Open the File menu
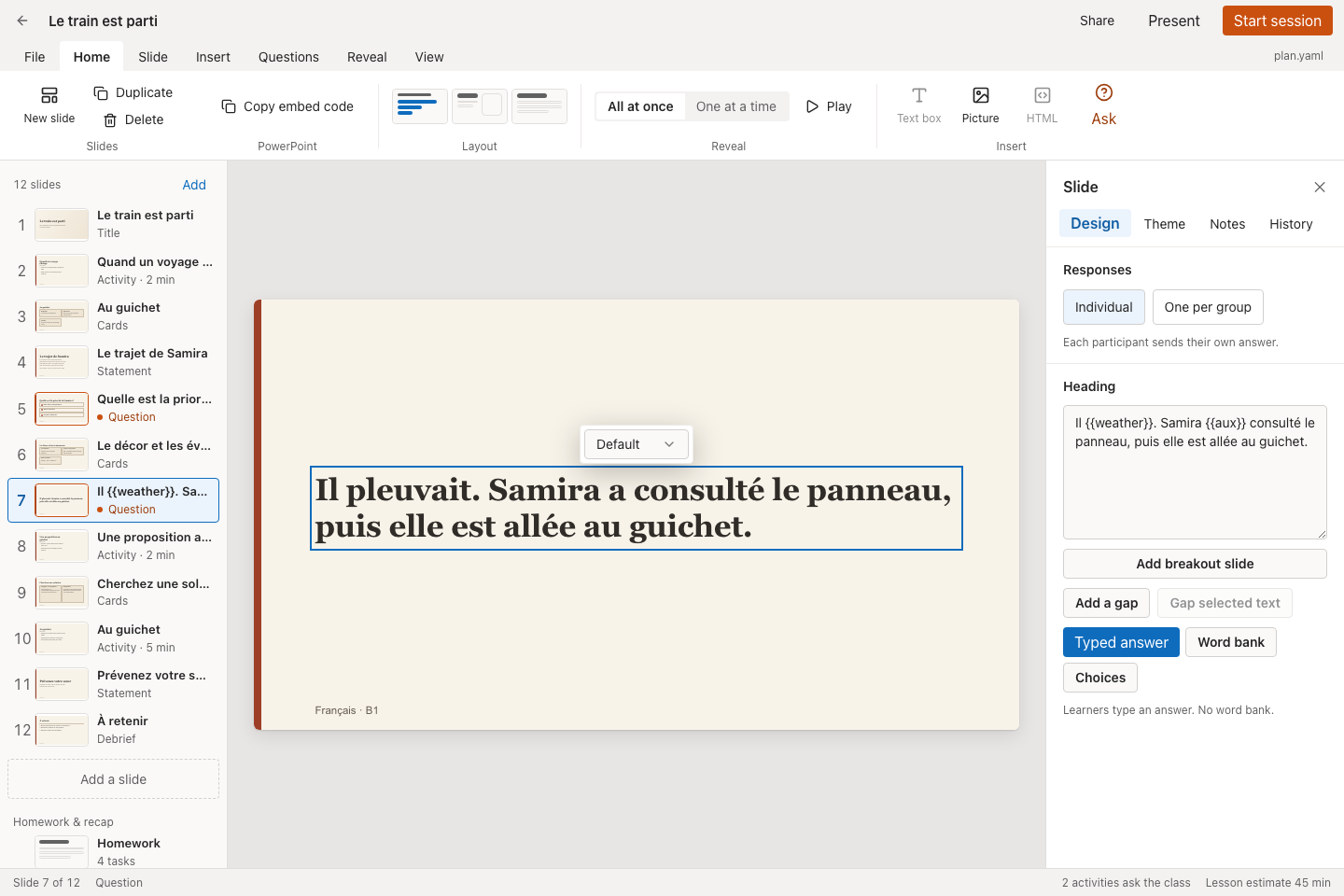Image resolution: width=1344 pixels, height=896 pixels. click(x=35, y=57)
